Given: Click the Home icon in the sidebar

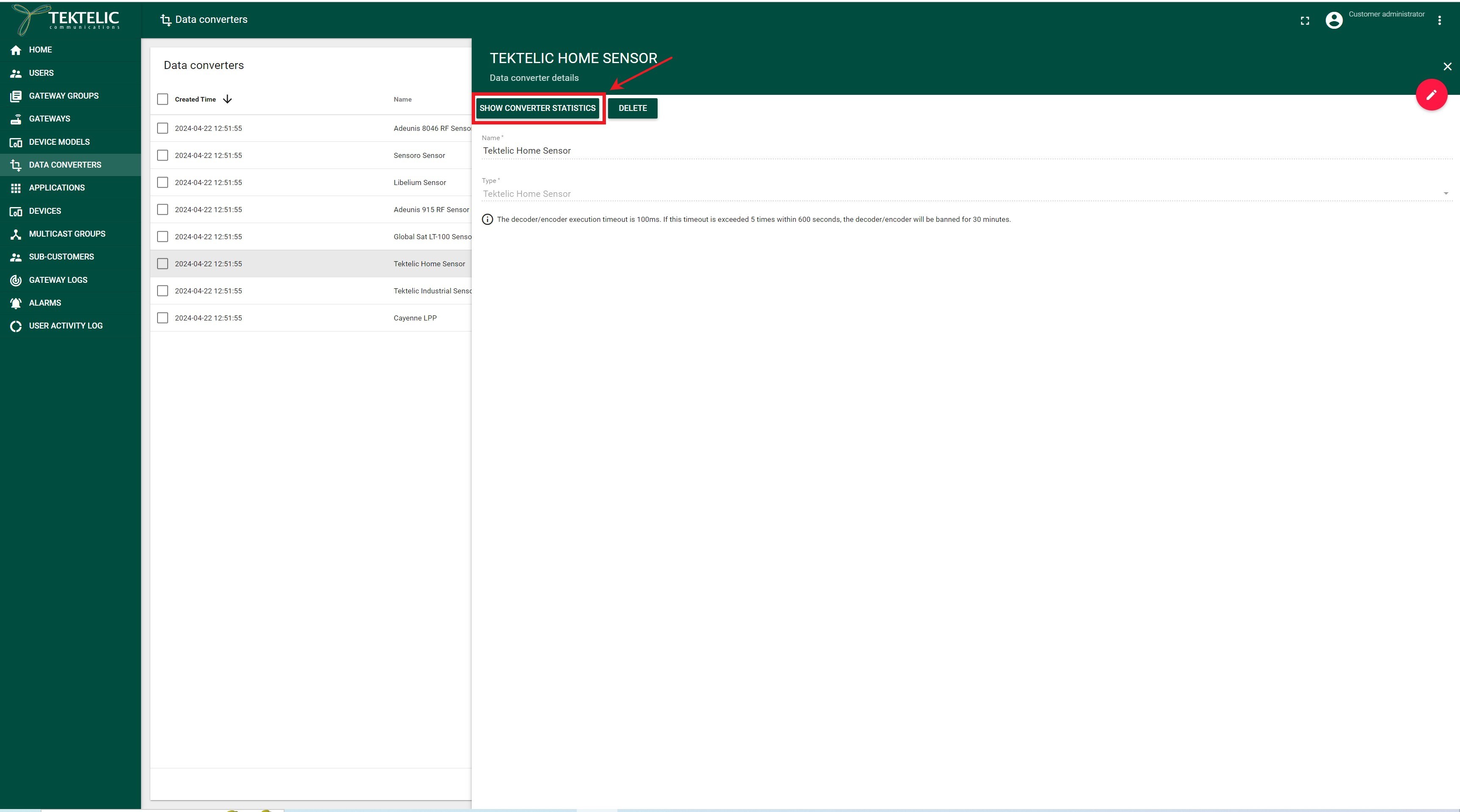Looking at the screenshot, I should pos(16,50).
